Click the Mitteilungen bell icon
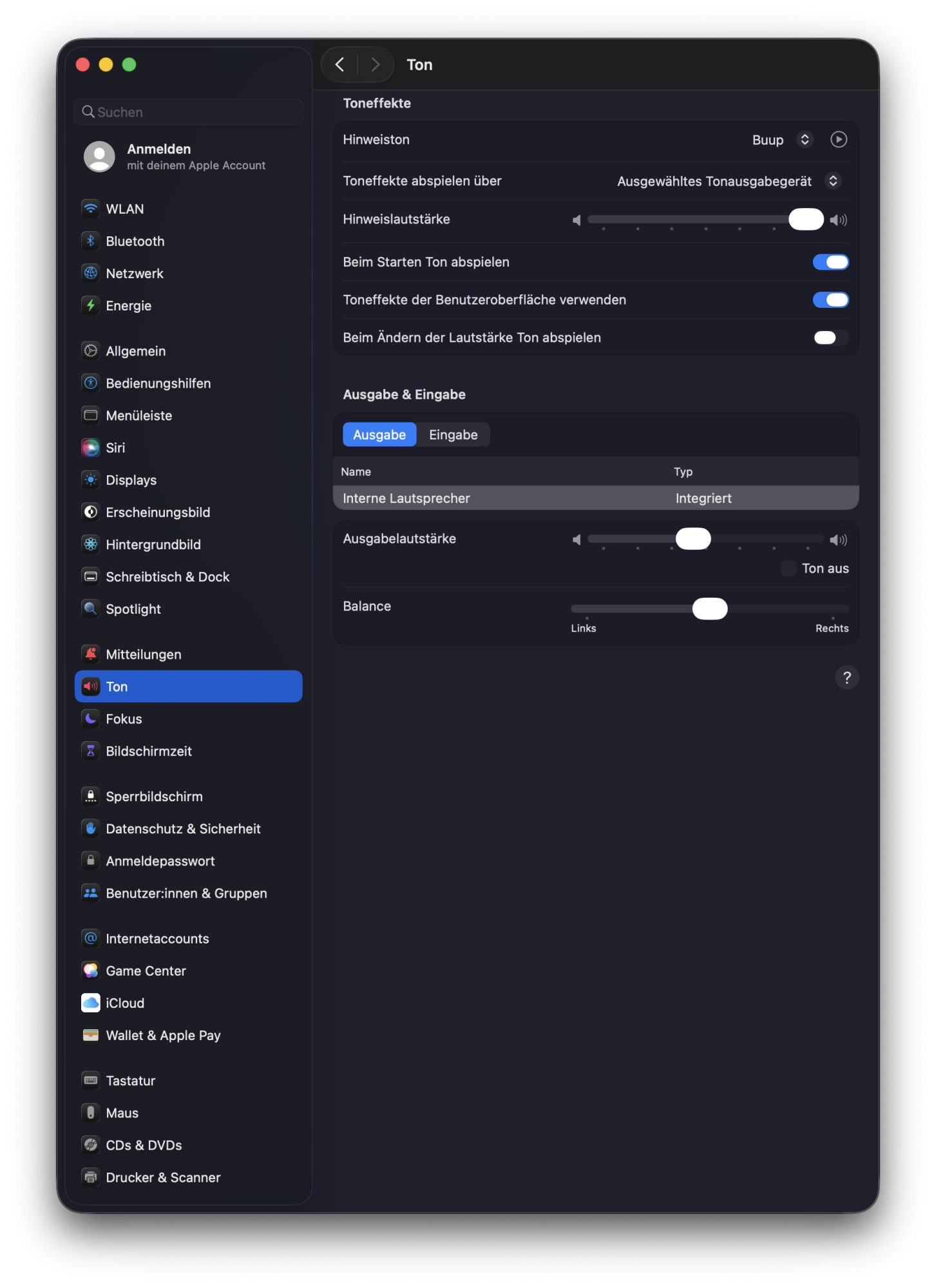936x1288 pixels. (x=91, y=654)
